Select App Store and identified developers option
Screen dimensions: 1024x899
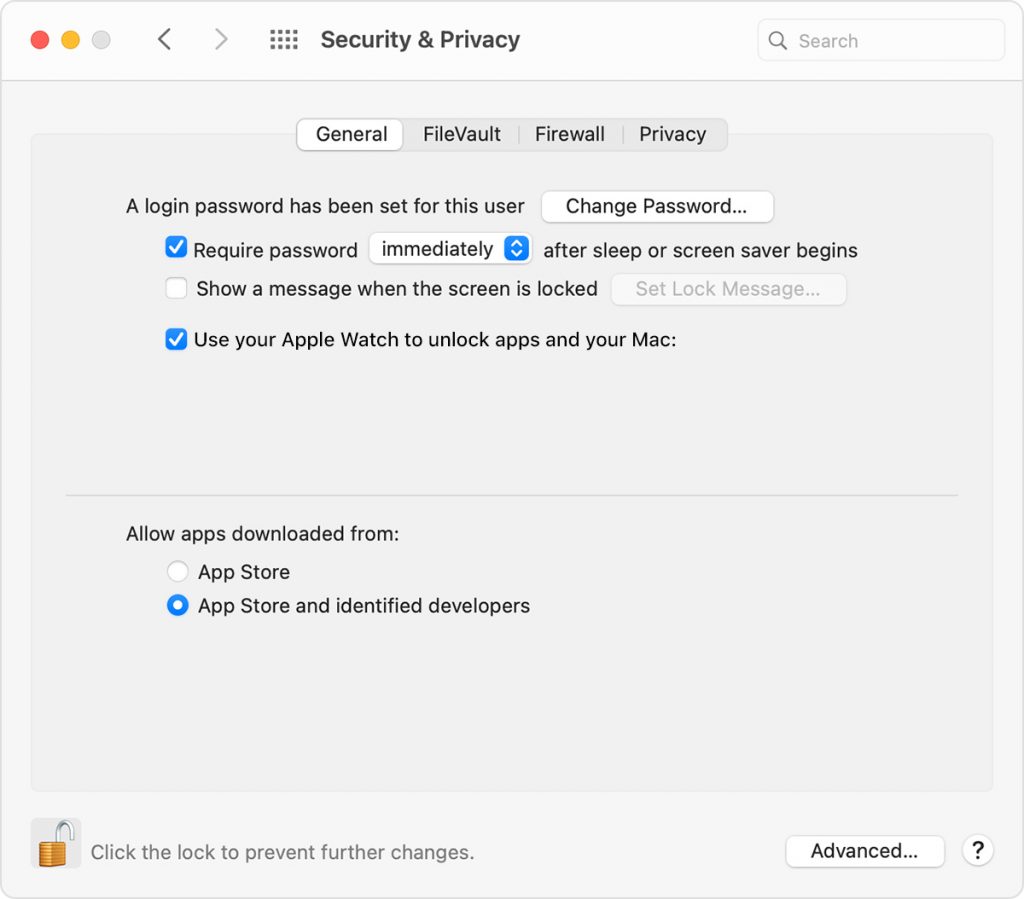177,606
